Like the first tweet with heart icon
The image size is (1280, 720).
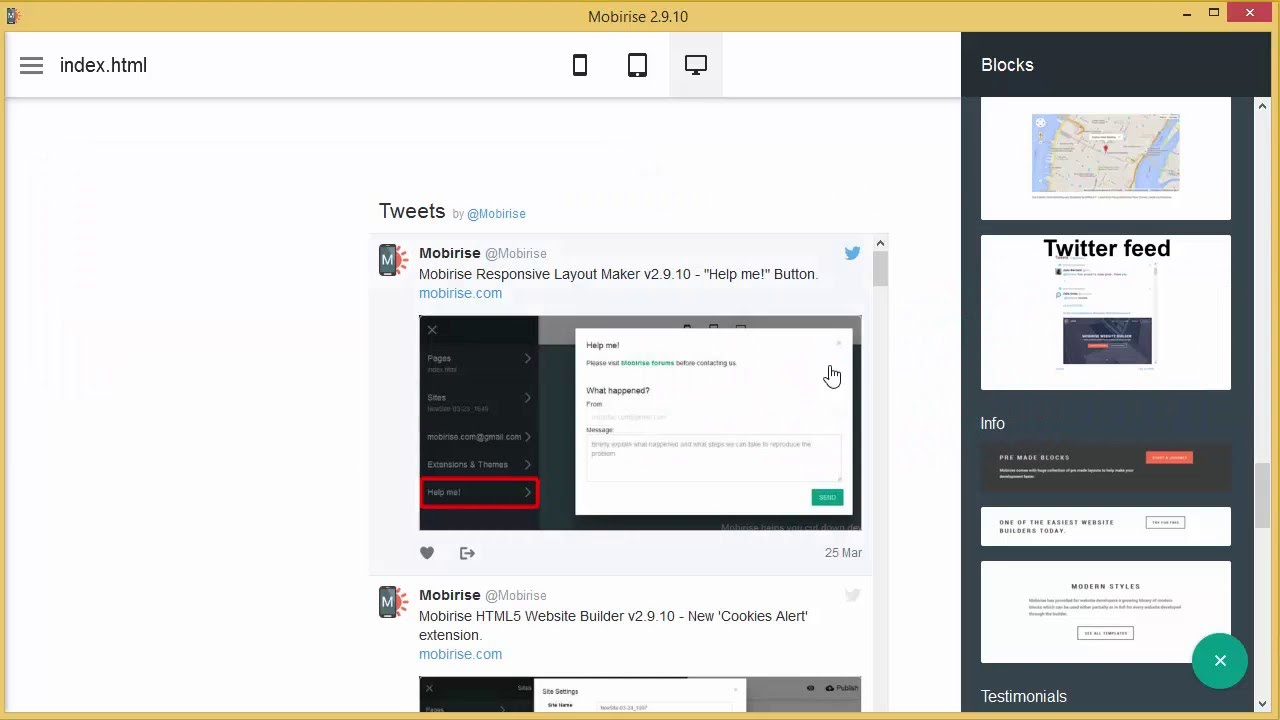coord(427,553)
